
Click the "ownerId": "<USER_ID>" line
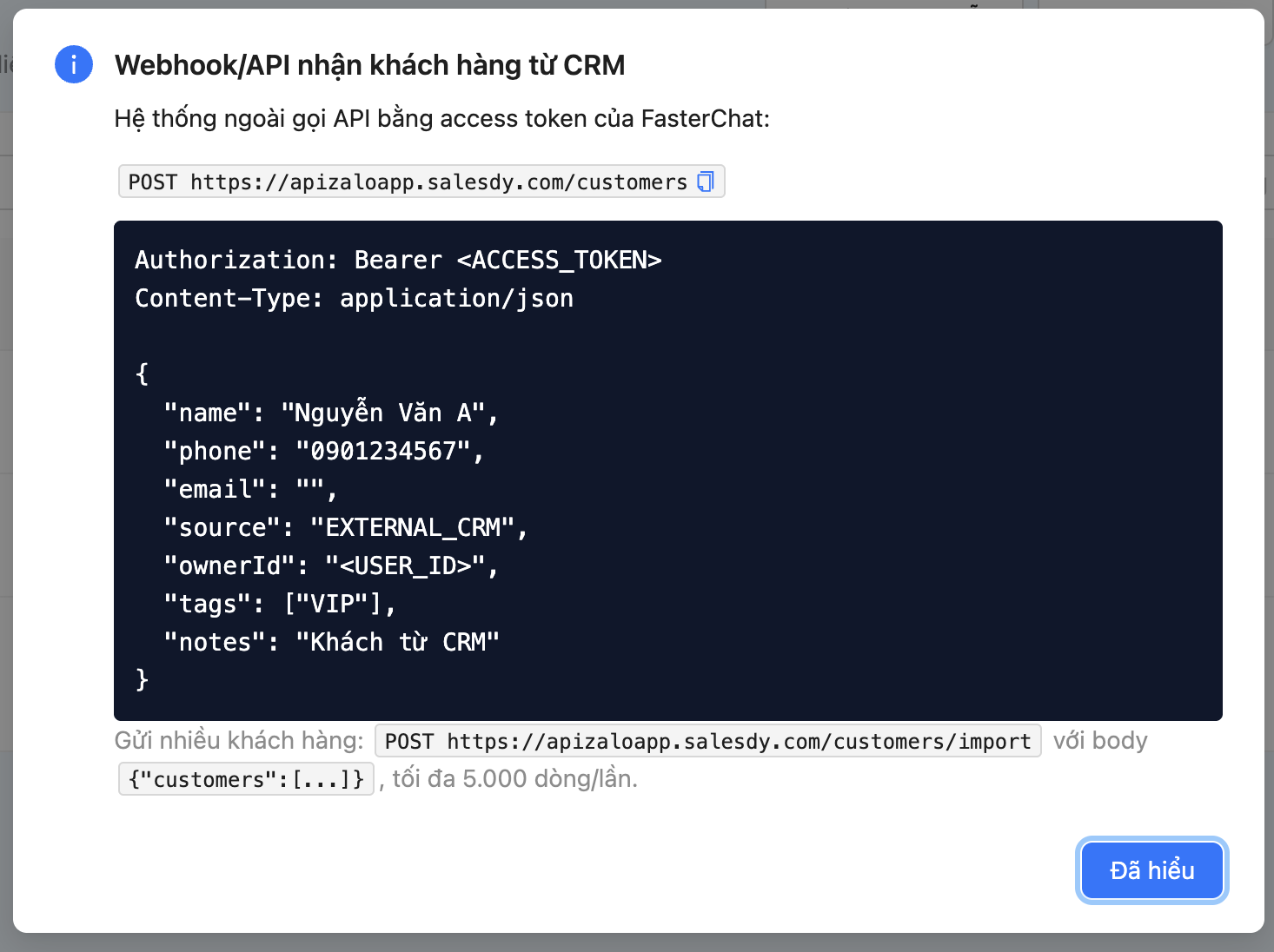point(331,565)
